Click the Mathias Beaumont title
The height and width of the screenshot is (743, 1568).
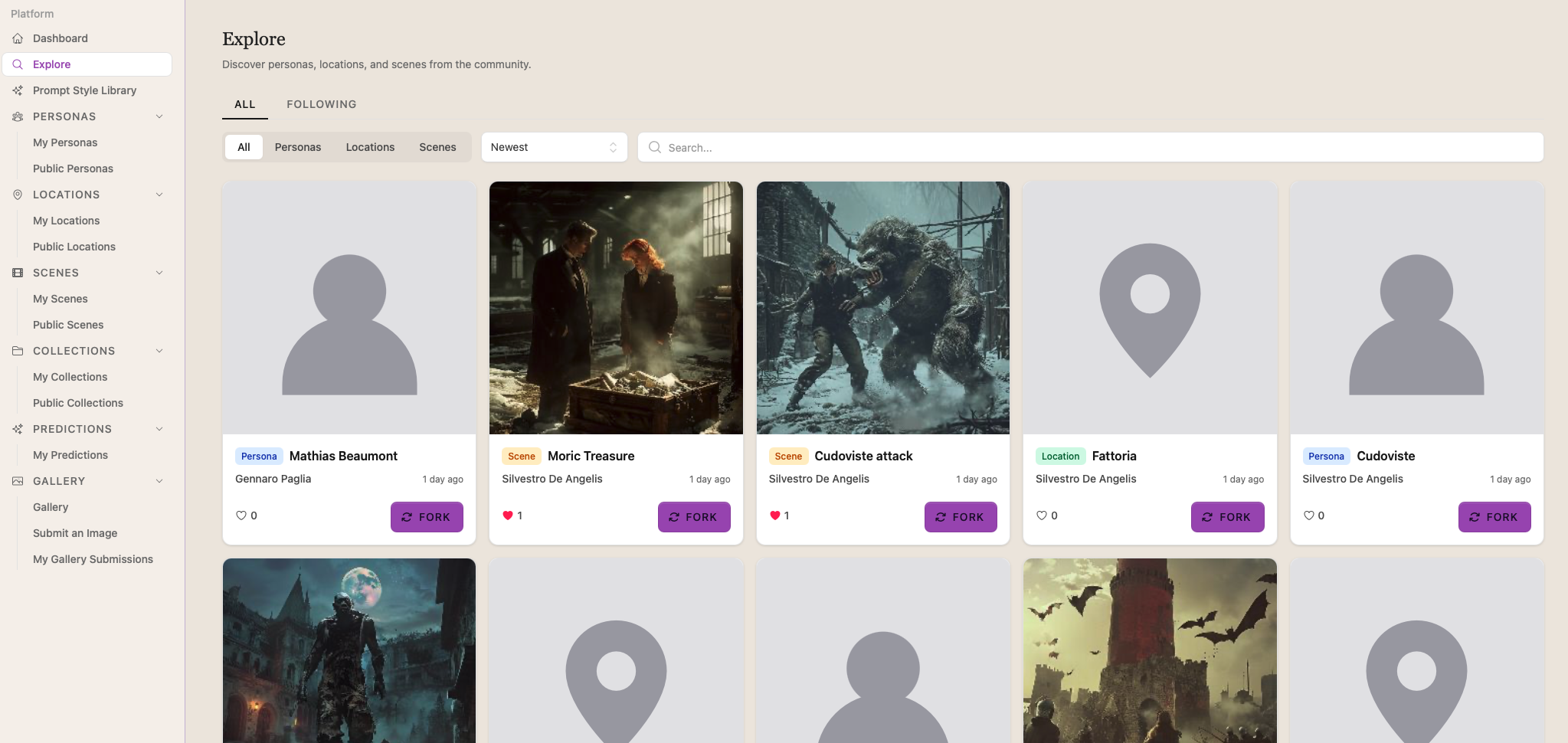[343, 456]
